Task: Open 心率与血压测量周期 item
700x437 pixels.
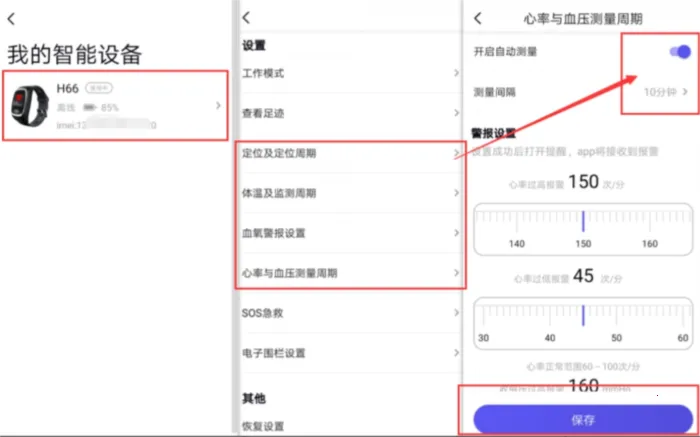Action: click(x=350, y=272)
